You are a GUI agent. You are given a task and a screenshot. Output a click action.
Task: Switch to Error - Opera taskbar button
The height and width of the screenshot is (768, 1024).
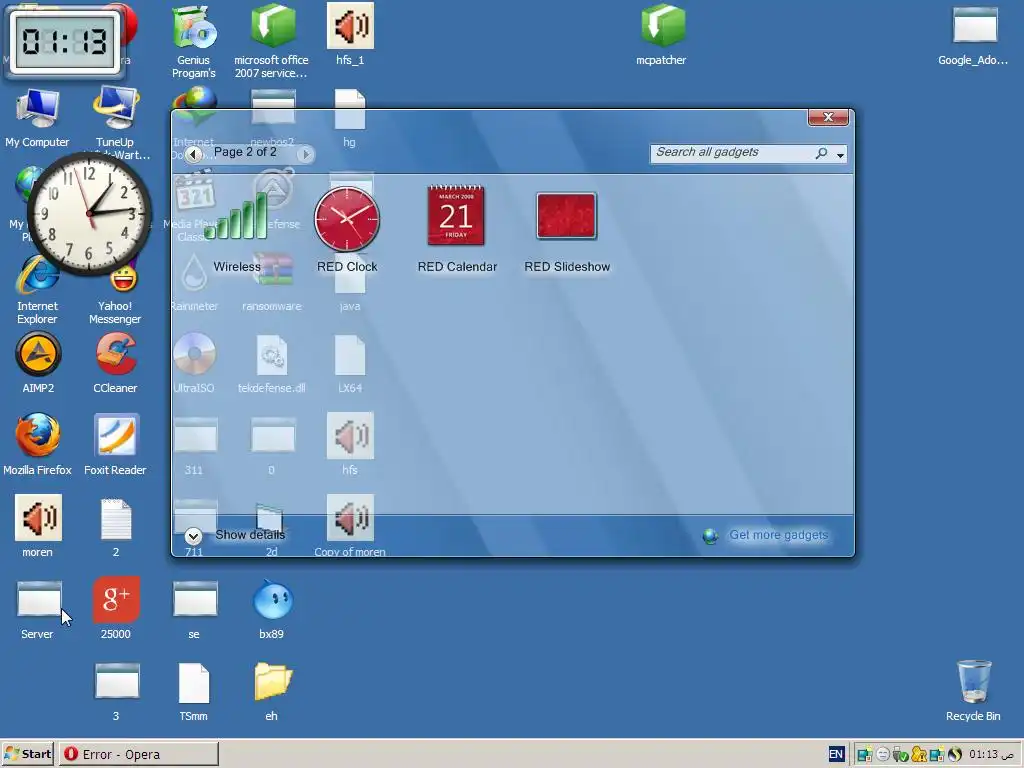(138, 754)
